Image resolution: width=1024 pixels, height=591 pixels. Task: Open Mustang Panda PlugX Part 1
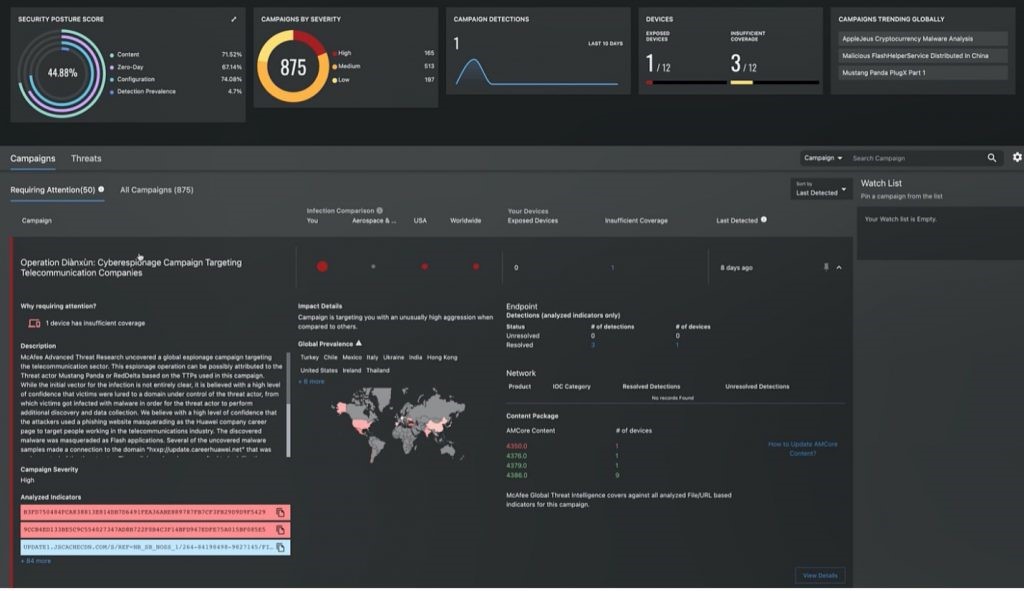pos(922,72)
